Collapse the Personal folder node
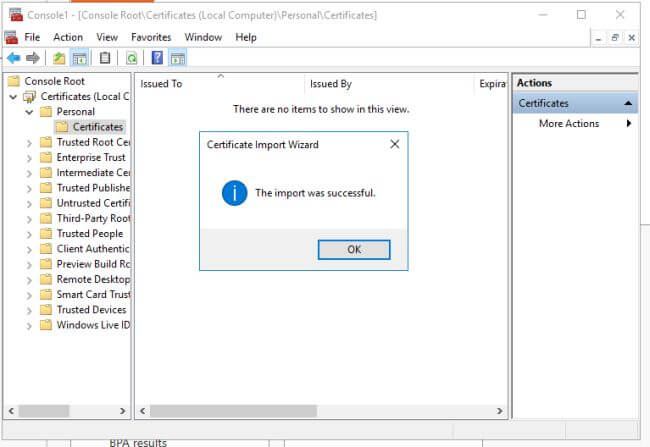 pyautogui.click(x=29, y=112)
